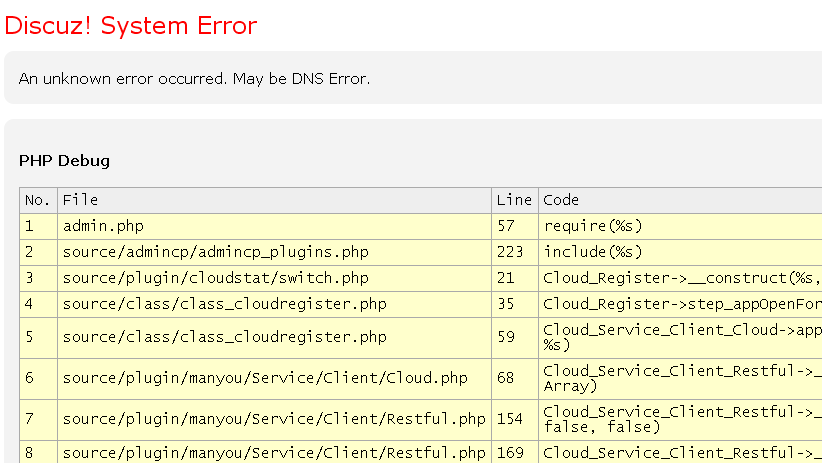This screenshot has height=463, width=822.
Task: Click the 'Code' column header
Action: click(x=680, y=200)
